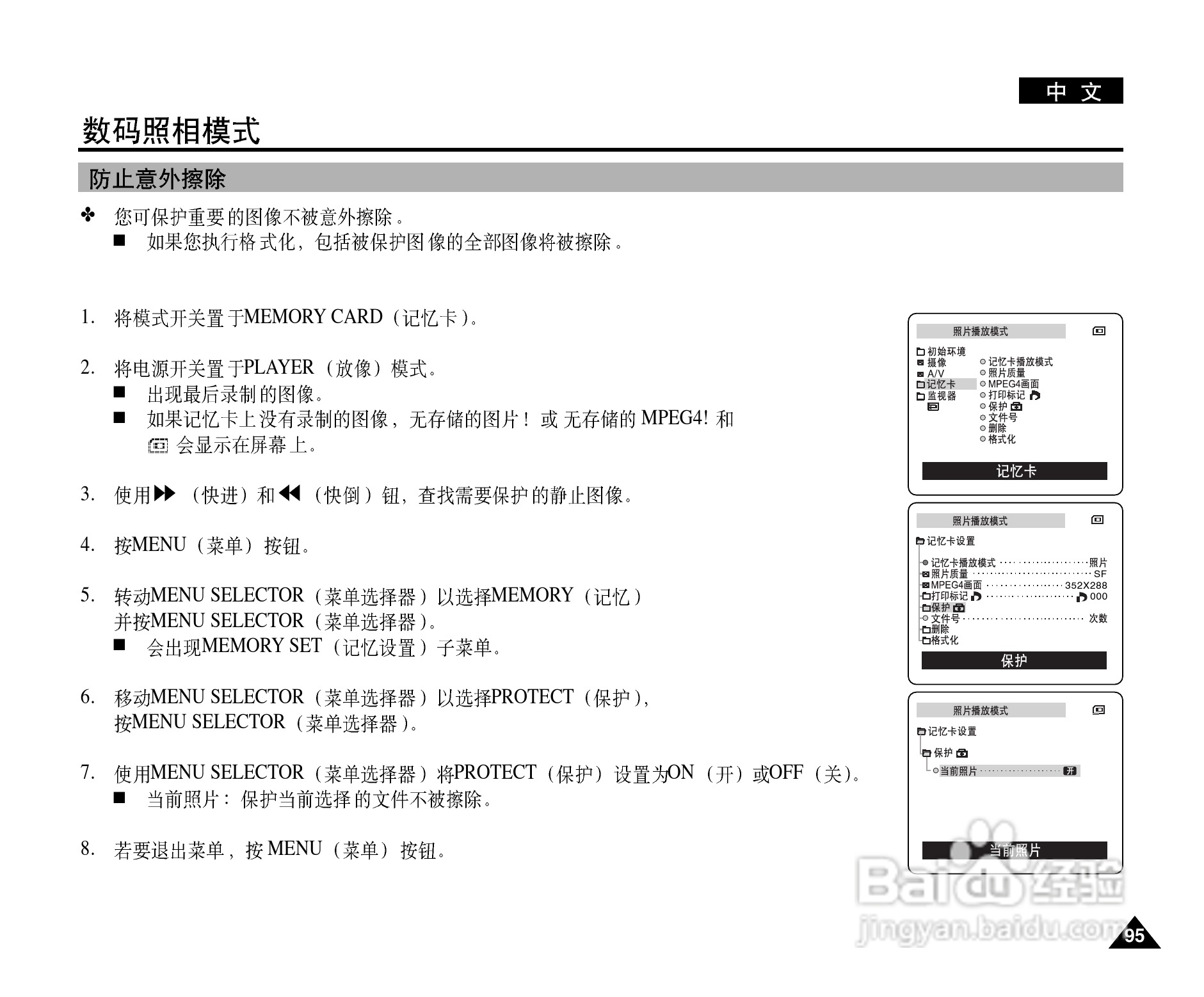Click the four-petal bullet before 您可保护重要的图像
Viewport: 1204px width, 997px height.
tap(88, 216)
